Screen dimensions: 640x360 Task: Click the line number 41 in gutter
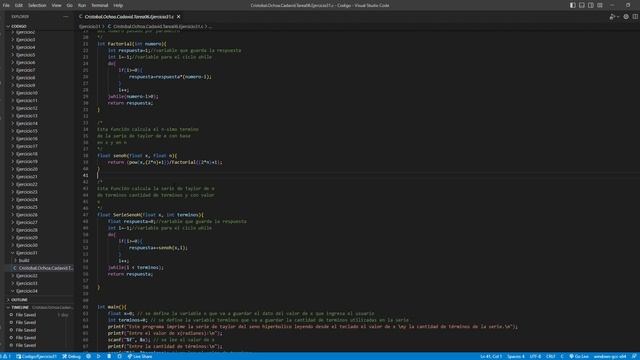85,176
